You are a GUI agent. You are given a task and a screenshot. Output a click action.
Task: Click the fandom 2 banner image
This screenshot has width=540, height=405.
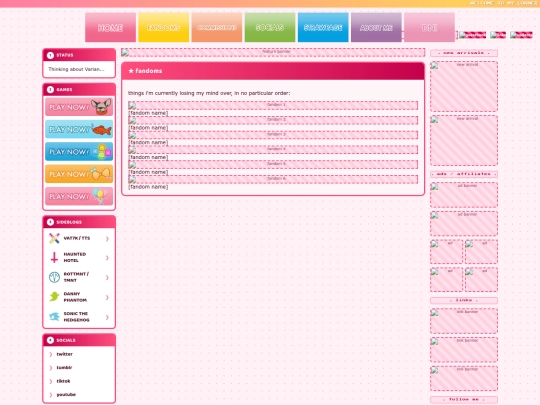[x=273, y=120]
